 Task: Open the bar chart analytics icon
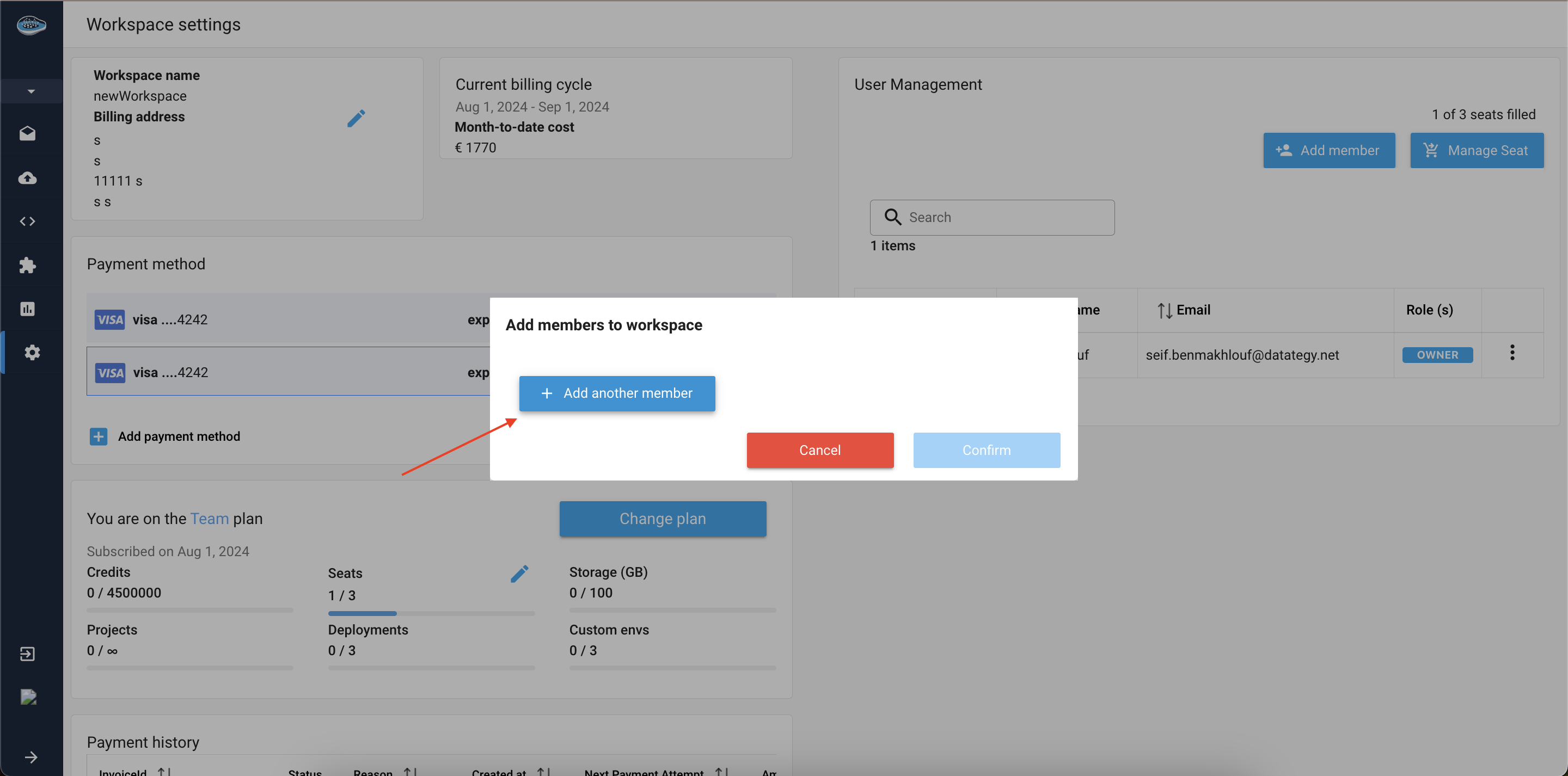click(27, 309)
